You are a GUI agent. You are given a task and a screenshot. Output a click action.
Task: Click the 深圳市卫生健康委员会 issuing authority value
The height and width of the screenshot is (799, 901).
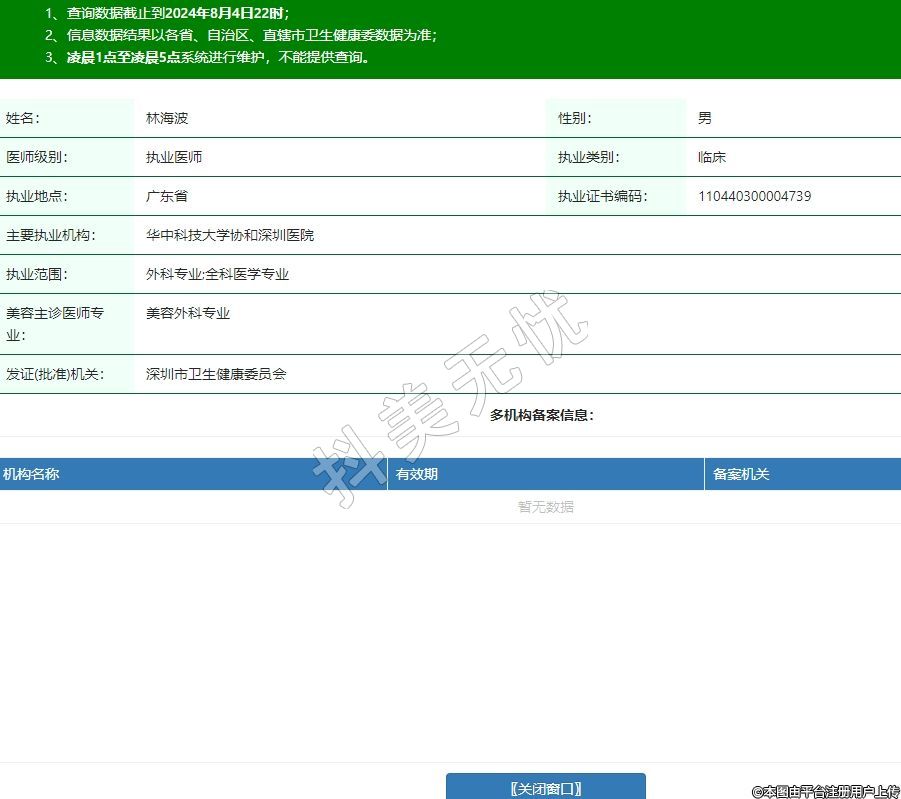[x=216, y=374]
